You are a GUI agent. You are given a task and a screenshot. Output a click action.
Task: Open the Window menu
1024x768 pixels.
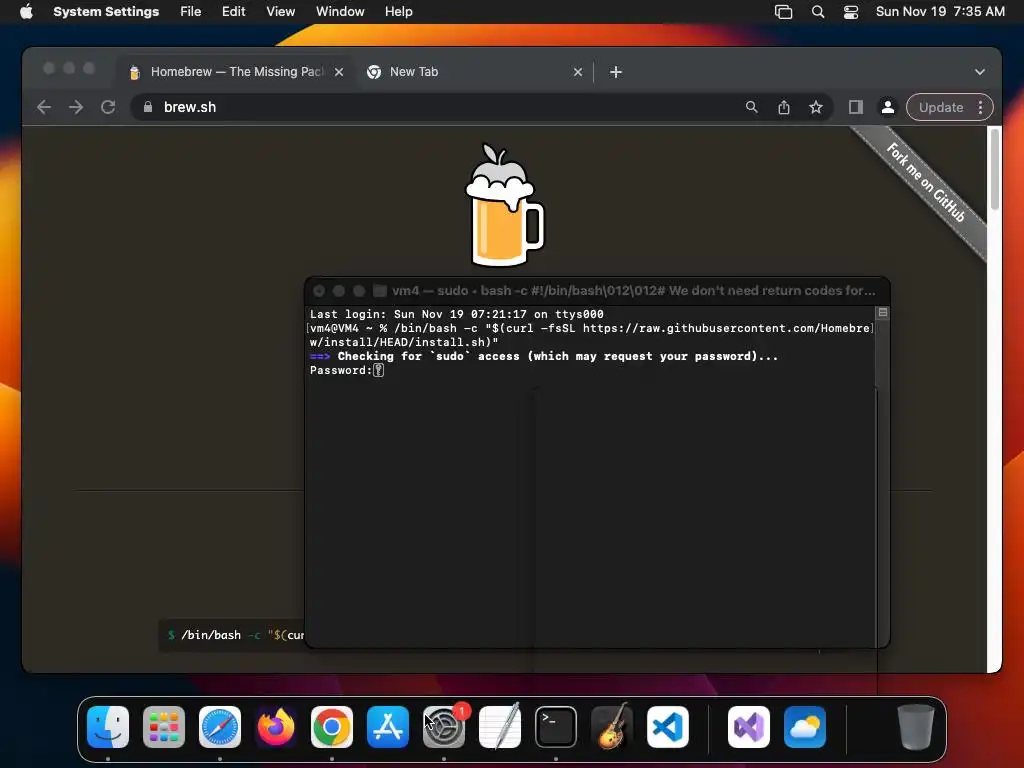point(340,12)
